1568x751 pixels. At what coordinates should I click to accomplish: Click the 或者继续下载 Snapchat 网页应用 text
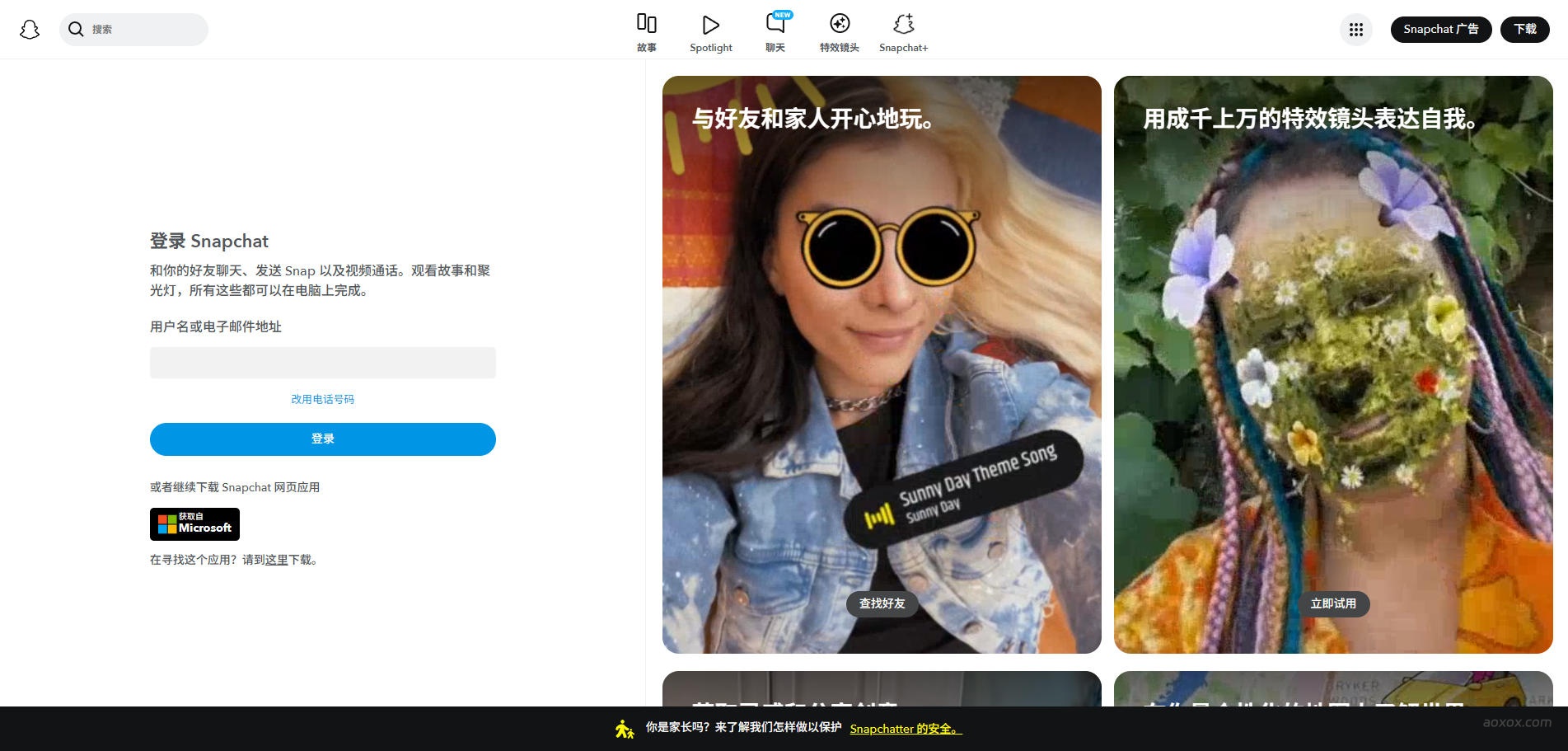coord(235,487)
